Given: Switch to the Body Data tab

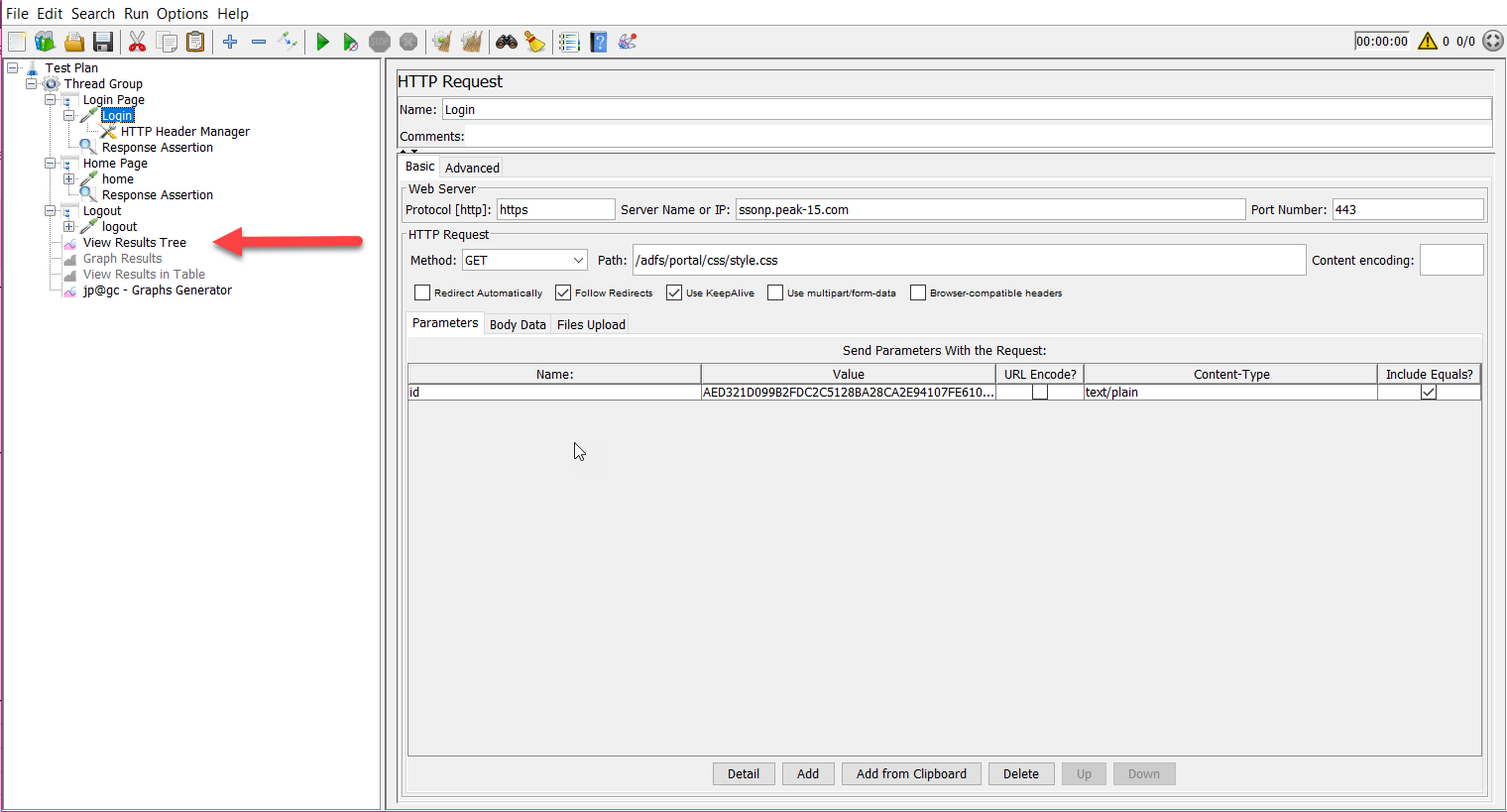Looking at the screenshot, I should (x=518, y=324).
